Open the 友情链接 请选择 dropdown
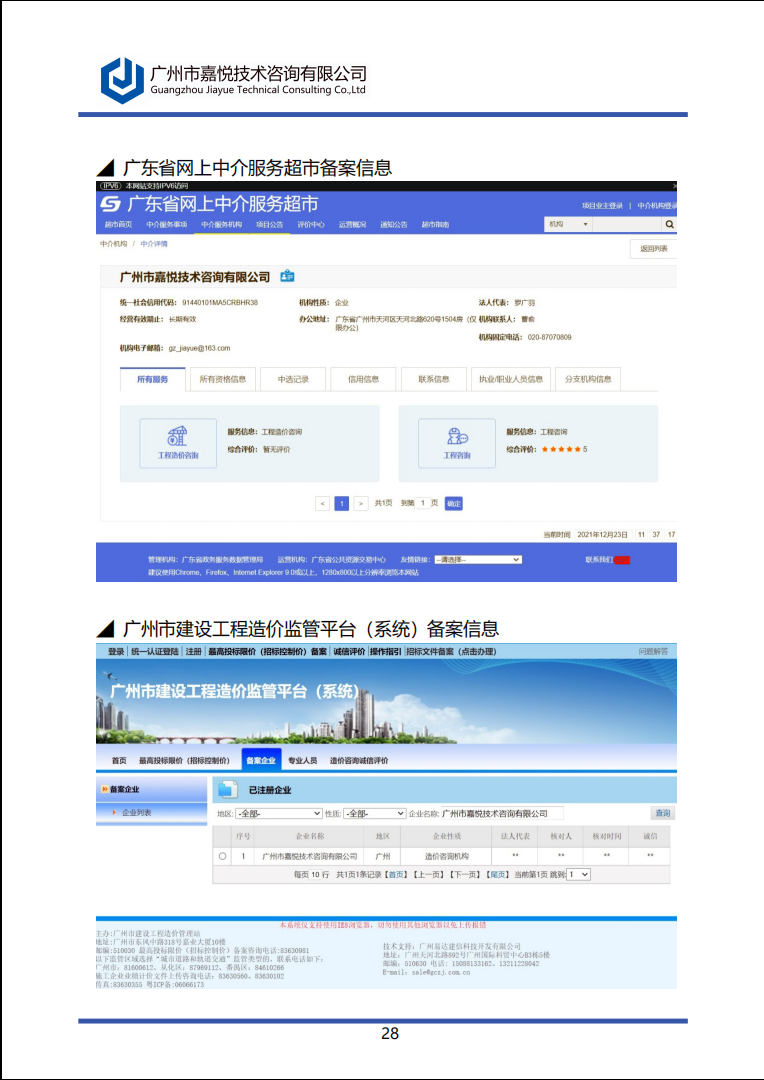This screenshot has height=1080, width=764. 477,560
